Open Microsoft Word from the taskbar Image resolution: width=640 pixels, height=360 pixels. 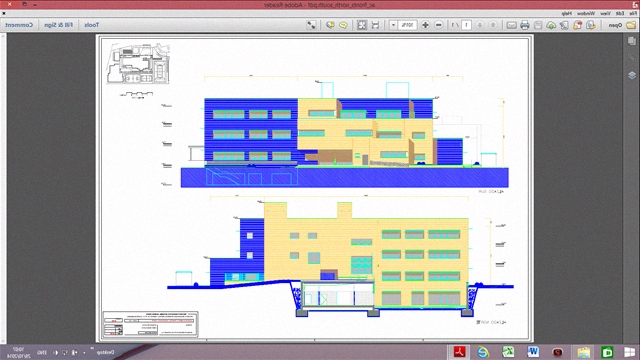[x=533, y=352]
